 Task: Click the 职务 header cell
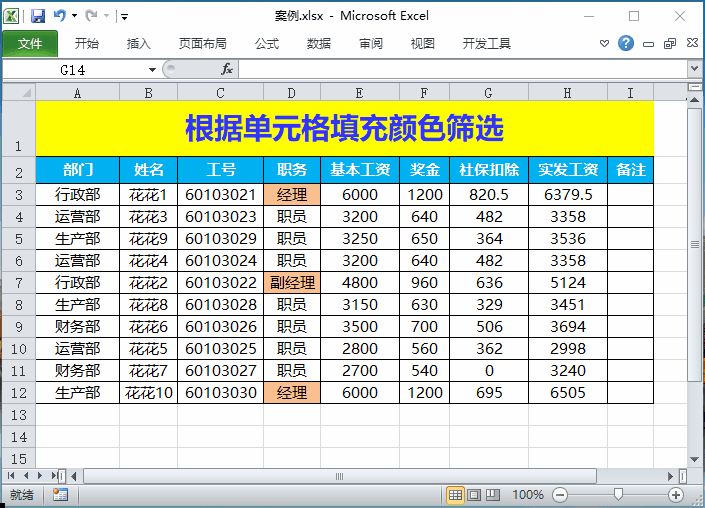pyautogui.click(x=292, y=169)
